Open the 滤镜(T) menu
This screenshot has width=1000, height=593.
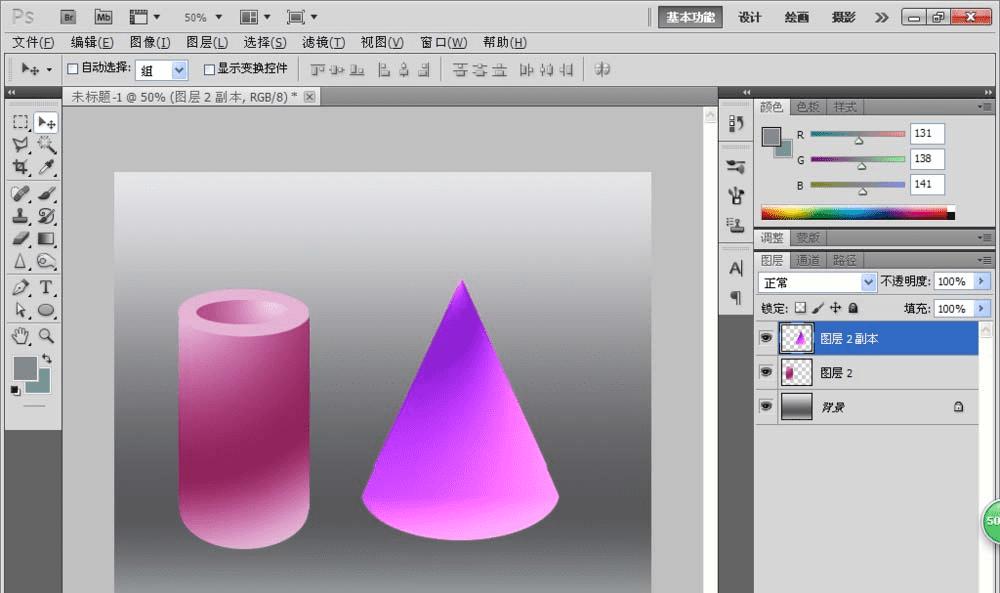coord(323,42)
